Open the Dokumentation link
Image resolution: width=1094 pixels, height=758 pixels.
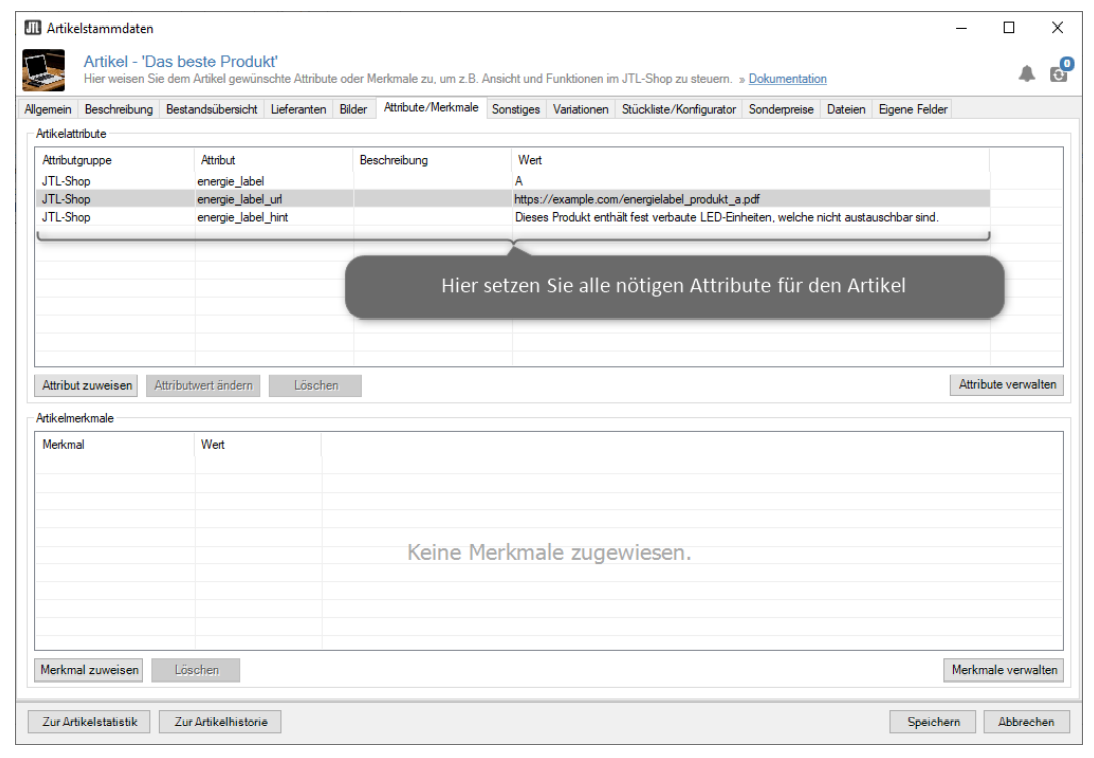coord(787,79)
